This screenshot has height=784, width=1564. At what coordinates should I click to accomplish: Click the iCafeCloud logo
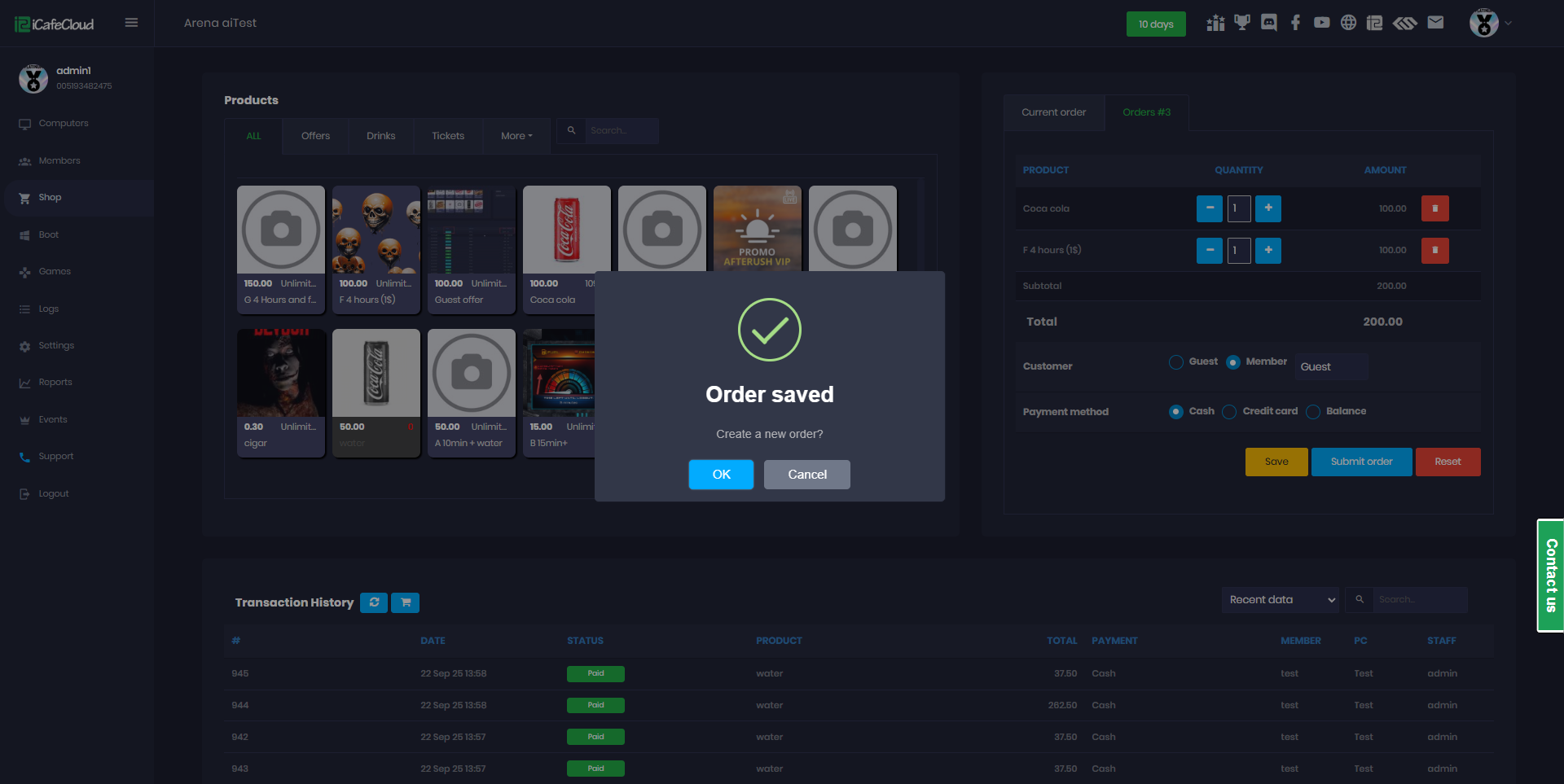55,24
